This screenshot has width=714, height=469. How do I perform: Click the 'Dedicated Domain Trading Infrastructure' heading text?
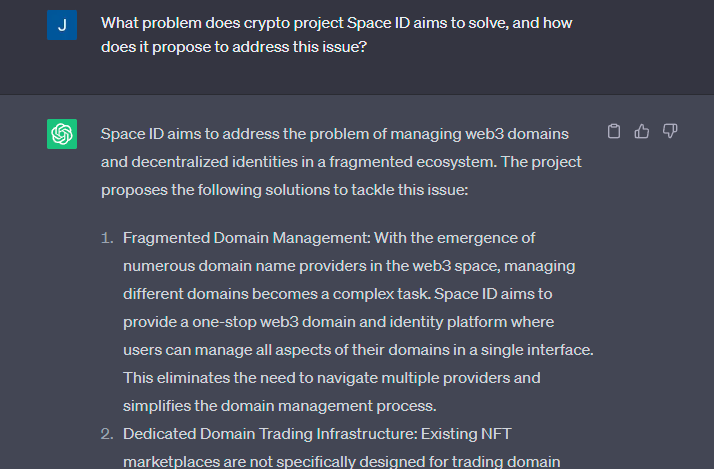(x=270, y=433)
